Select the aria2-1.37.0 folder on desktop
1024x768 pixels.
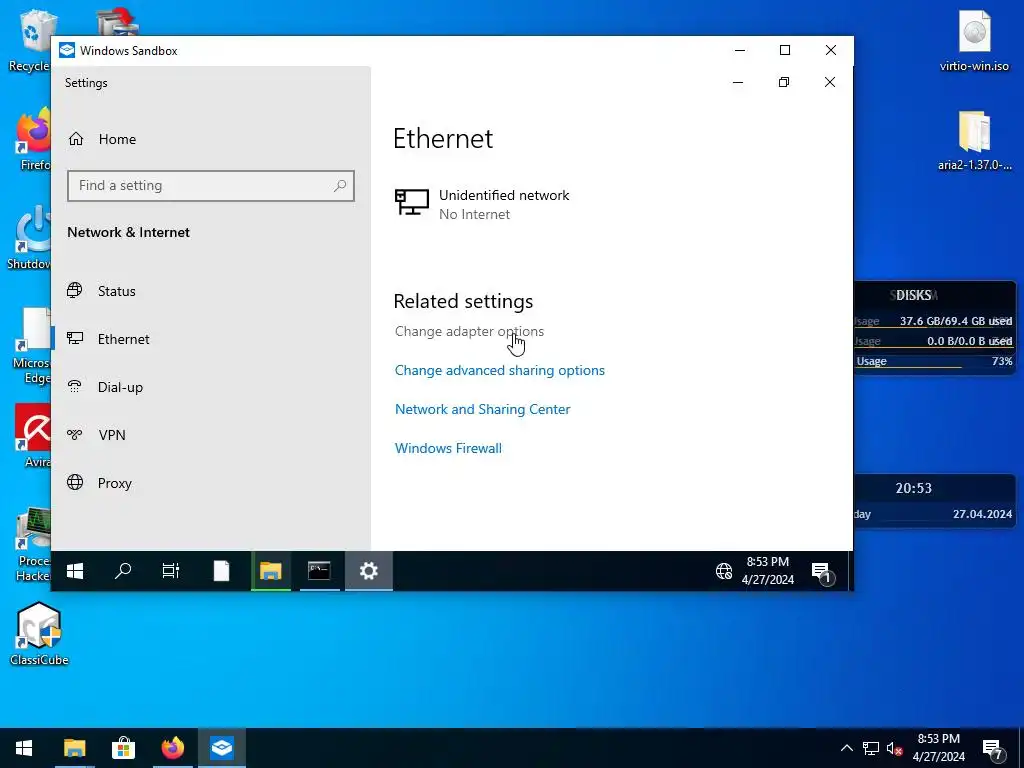[974, 142]
